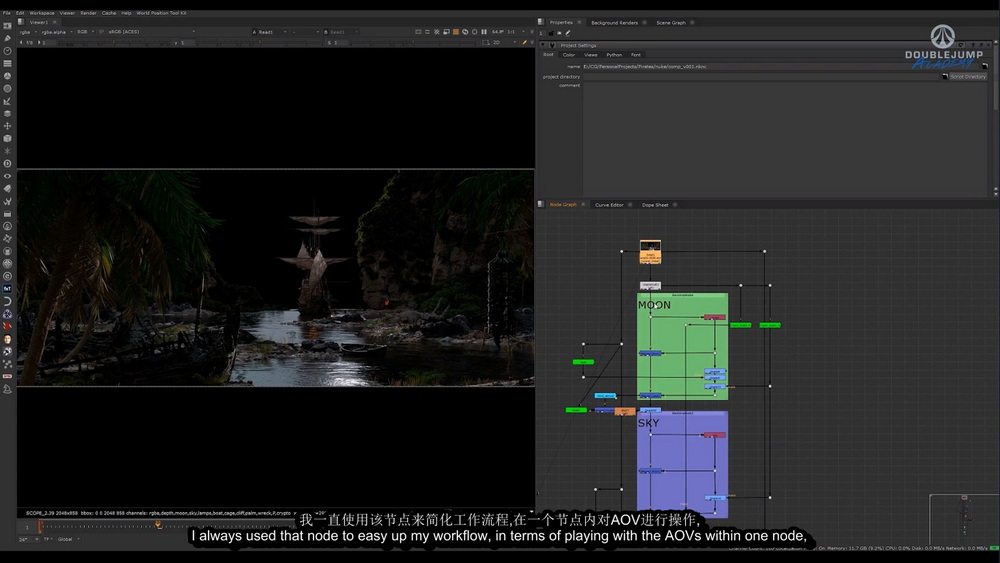Open the RGB display mode dropdown

click(85, 32)
